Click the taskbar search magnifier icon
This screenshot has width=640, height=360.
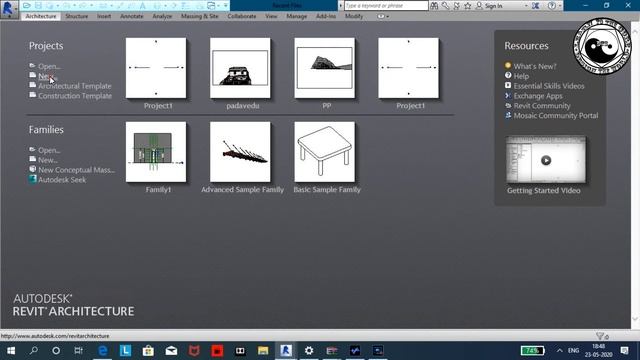tap(34, 351)
